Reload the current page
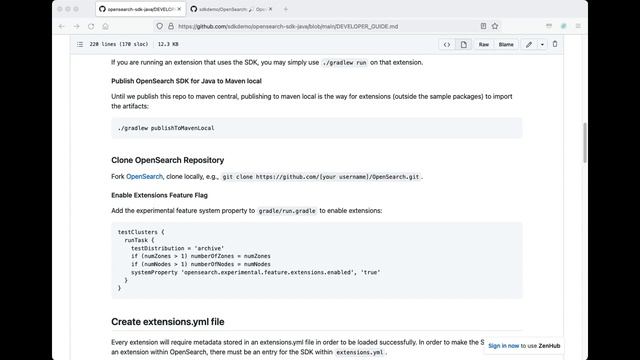Screen dimensions: 640x360 pos(91,26)
